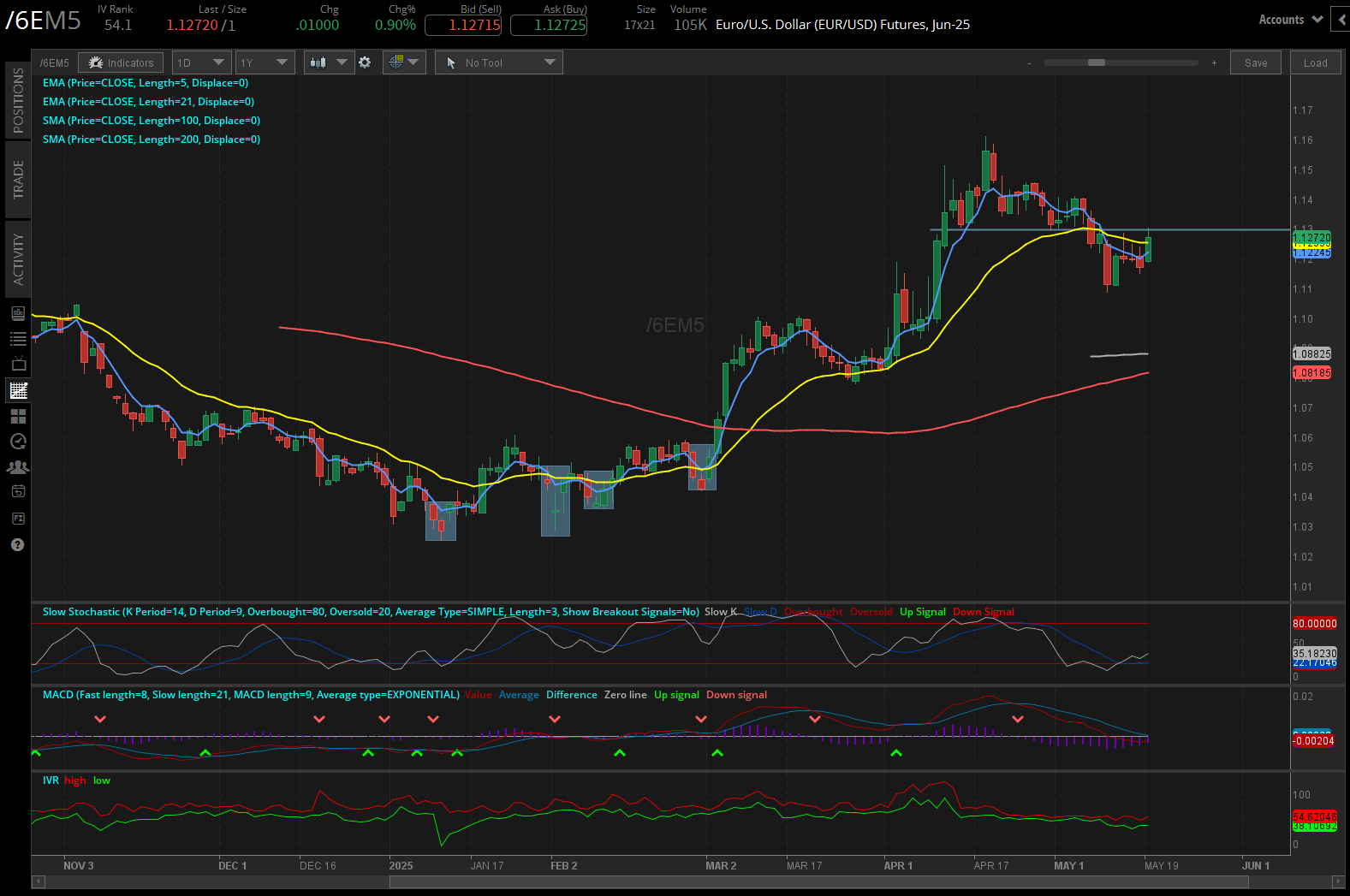Open the watchlist lines sidebar icon
The width and height of the screenshot is (1350, 896).
[x=18, y=339]
